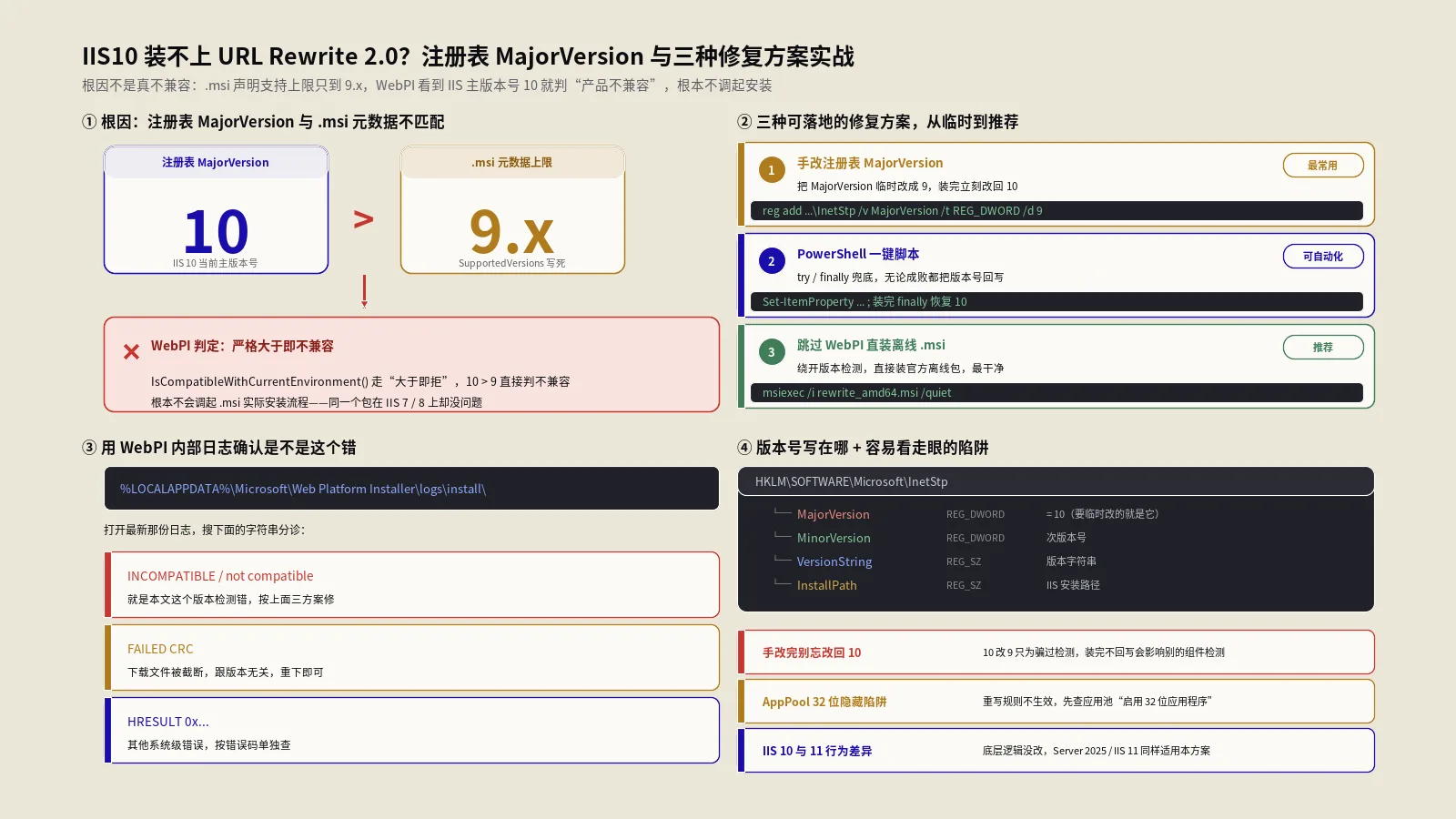Click the IIS 安装路径 description
Image resolution: width=1456 pixels, height=819 pixels.
click(x=1073, y=585)
